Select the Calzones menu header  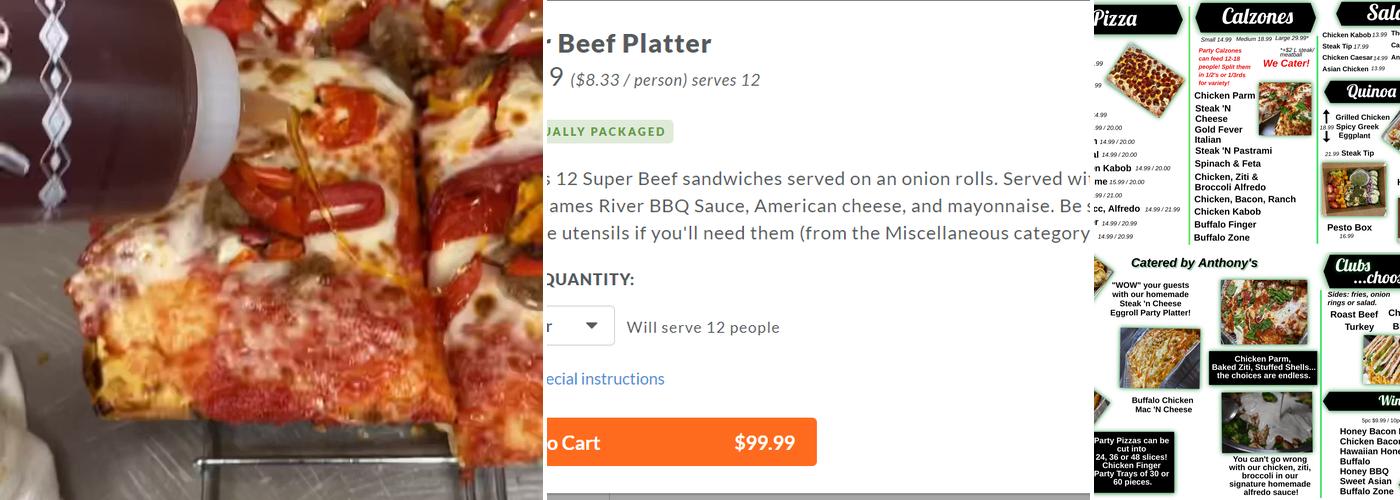(1257, 17)
